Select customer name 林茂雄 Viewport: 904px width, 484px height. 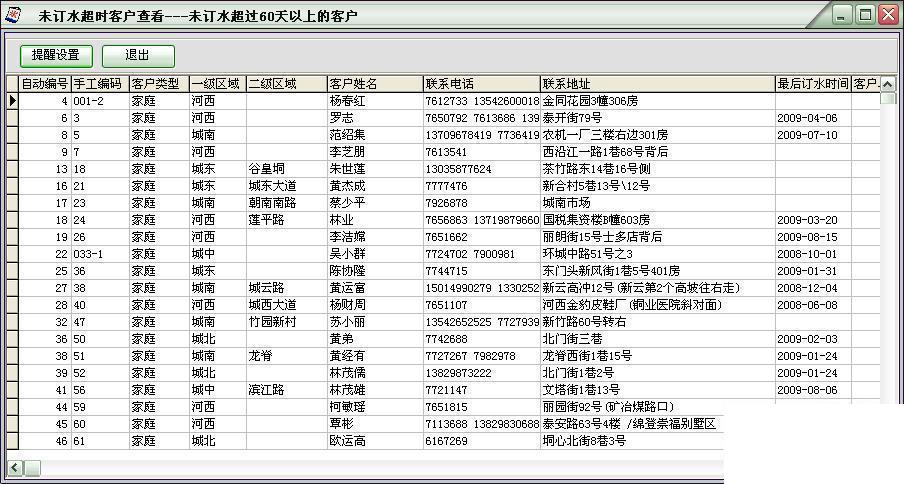[347, 390]
